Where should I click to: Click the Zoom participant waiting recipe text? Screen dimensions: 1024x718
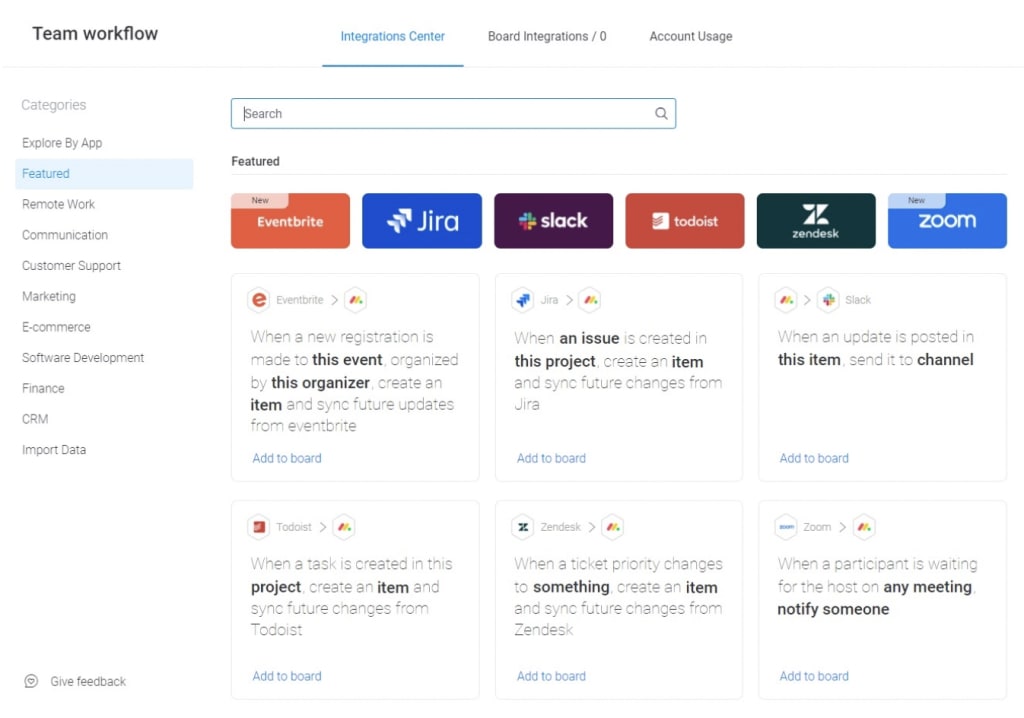[877, 586]
